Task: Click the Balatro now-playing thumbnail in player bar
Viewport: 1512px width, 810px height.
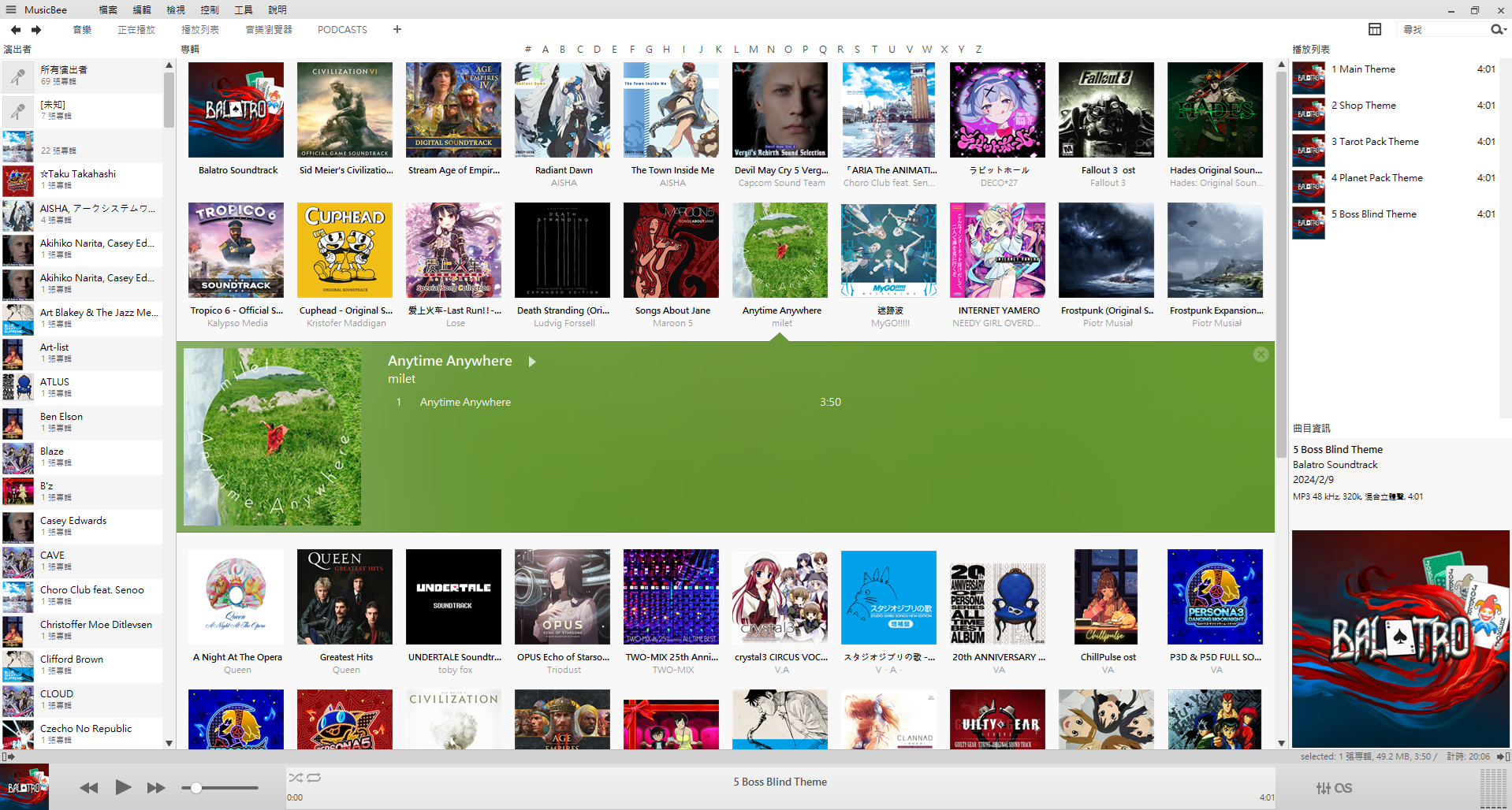Action: (x=24, y=786)
